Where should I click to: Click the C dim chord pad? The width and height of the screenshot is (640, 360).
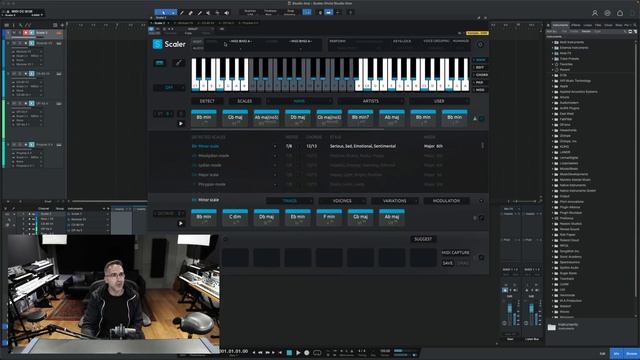[x=235, y=217]
